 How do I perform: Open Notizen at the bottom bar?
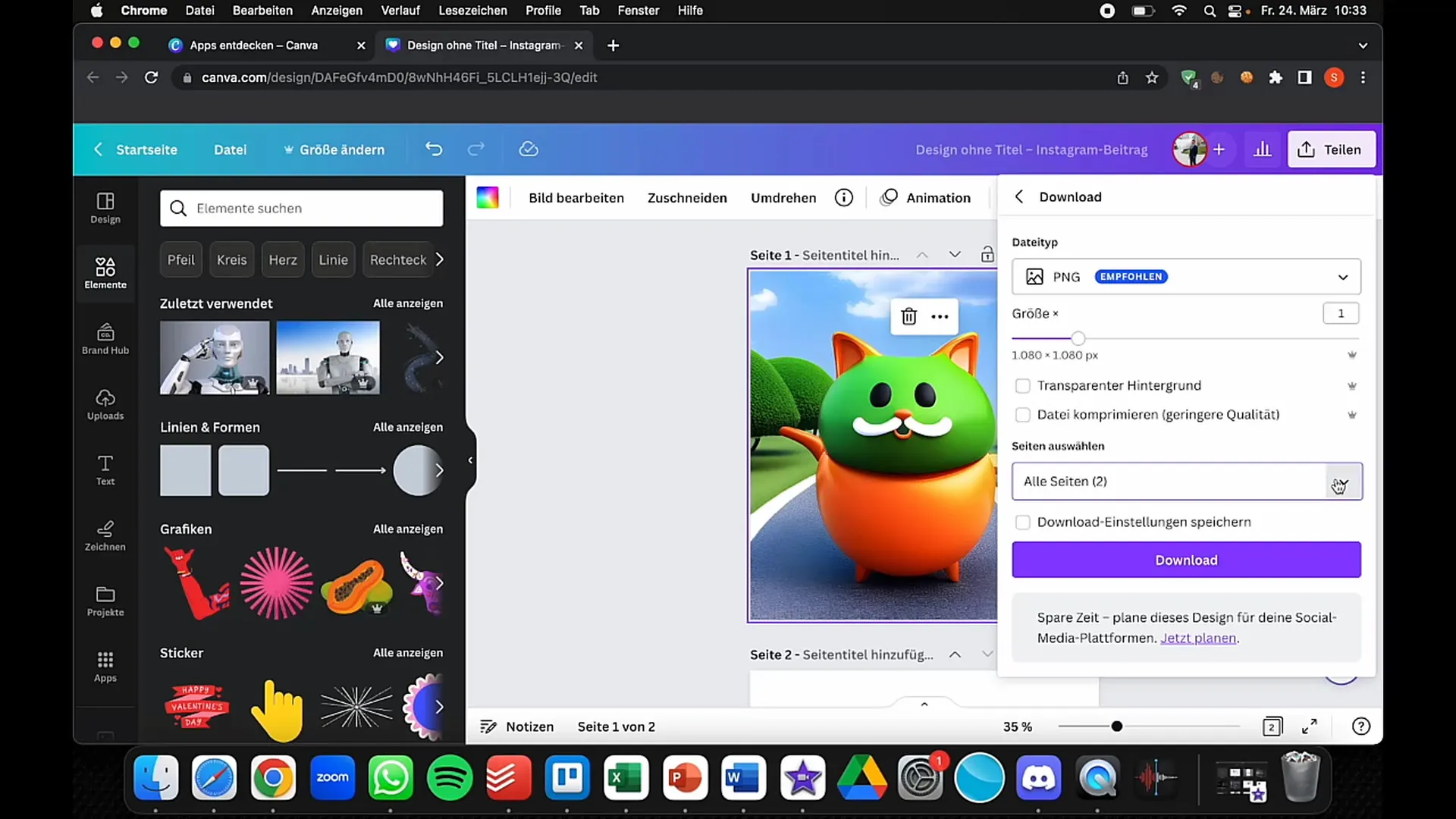click(x=517, y=726)
